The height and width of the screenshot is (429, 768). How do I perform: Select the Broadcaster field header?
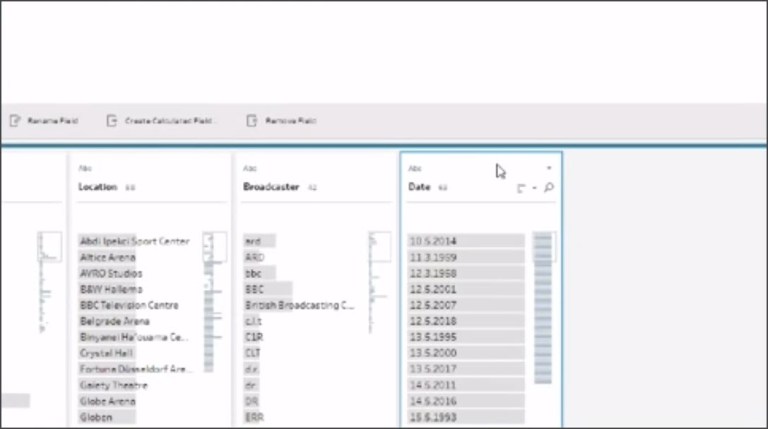[x=271, y=187]
